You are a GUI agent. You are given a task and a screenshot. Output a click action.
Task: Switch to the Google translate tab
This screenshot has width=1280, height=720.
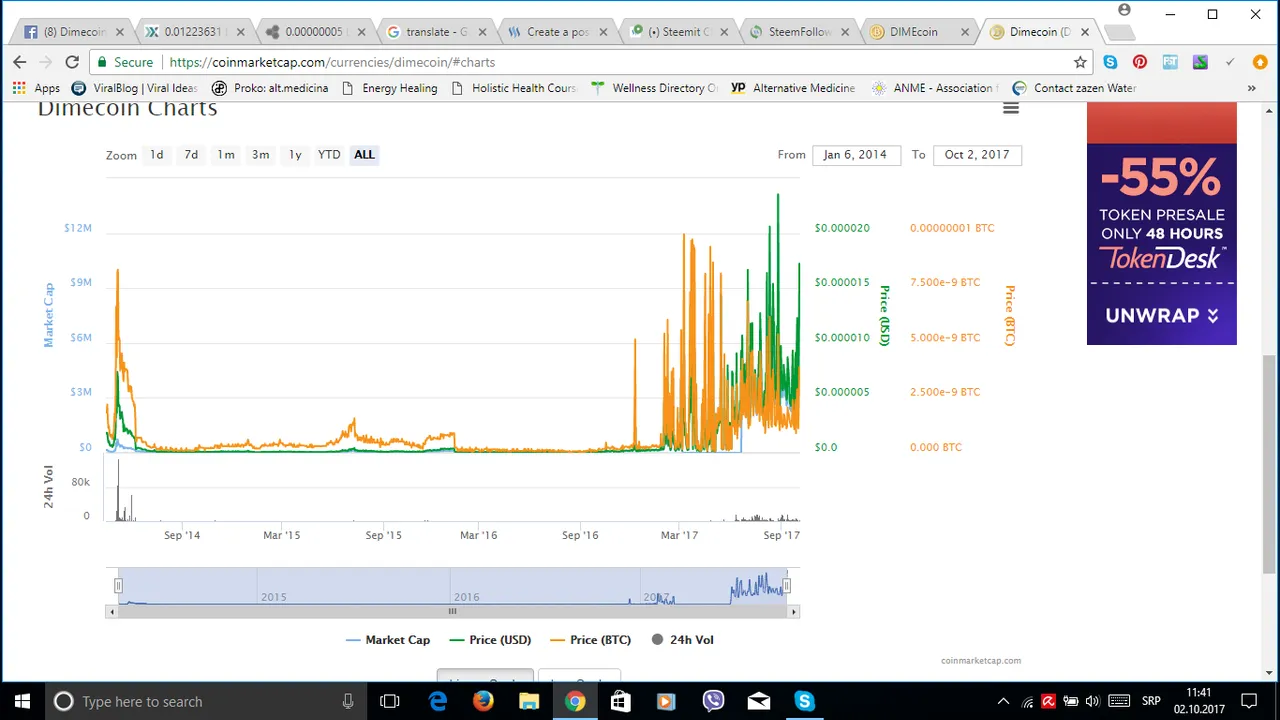point(438,32)
